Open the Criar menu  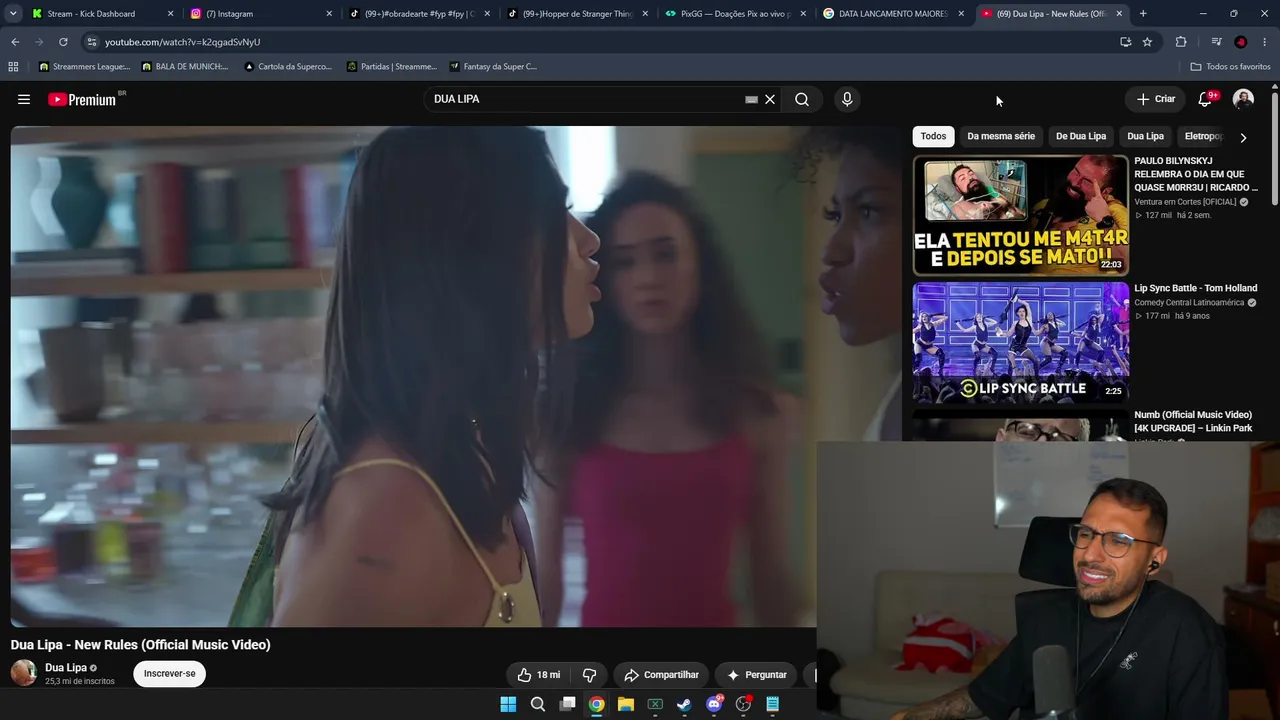click(1156, 99)
